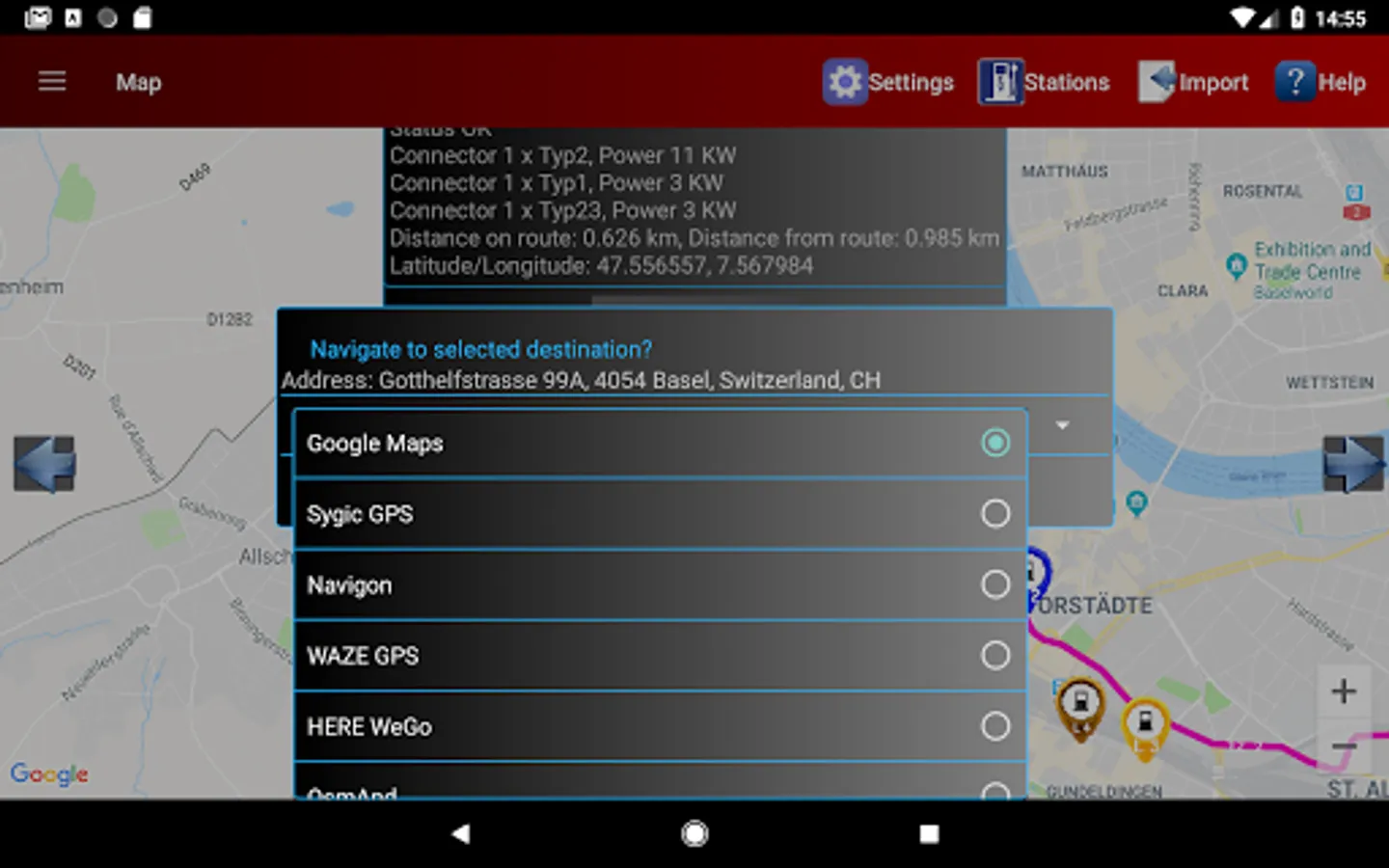Tap the ROSENTAL district label on map

[x=1263, y=191]
